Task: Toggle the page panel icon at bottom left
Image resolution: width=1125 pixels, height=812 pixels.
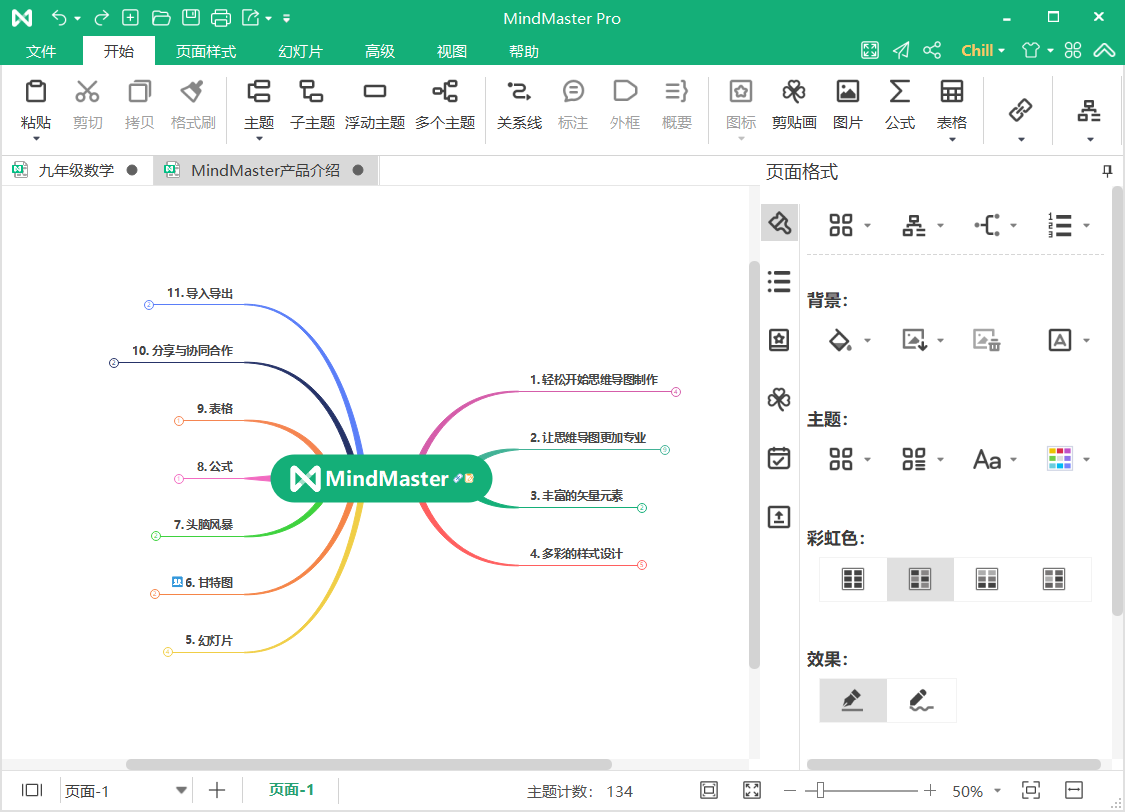Action: pyautogui.click(x=32, y=790)
